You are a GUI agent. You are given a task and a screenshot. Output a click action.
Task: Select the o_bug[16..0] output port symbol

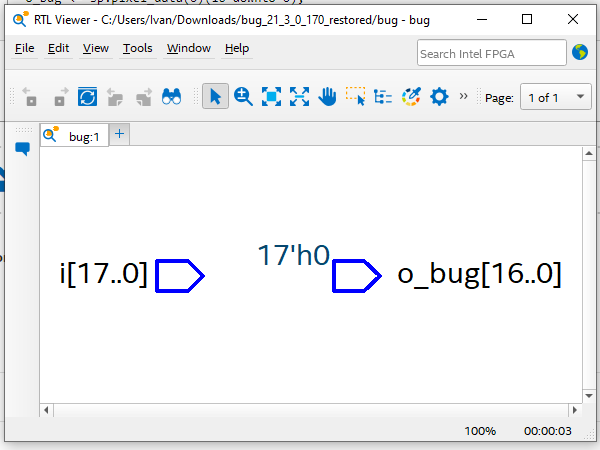click(356, 276)
